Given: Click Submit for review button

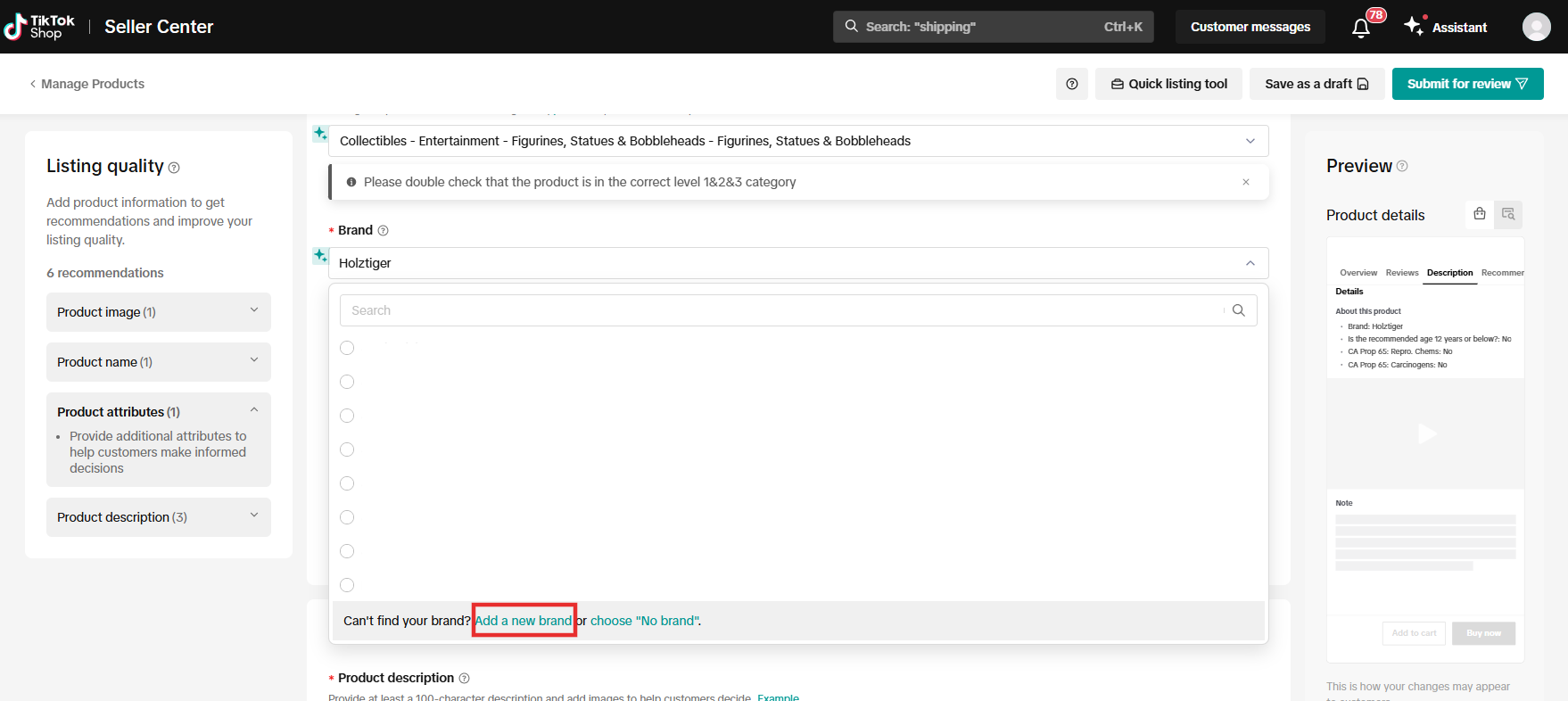Looking at the screenshot, I should tap(1467, 84).
